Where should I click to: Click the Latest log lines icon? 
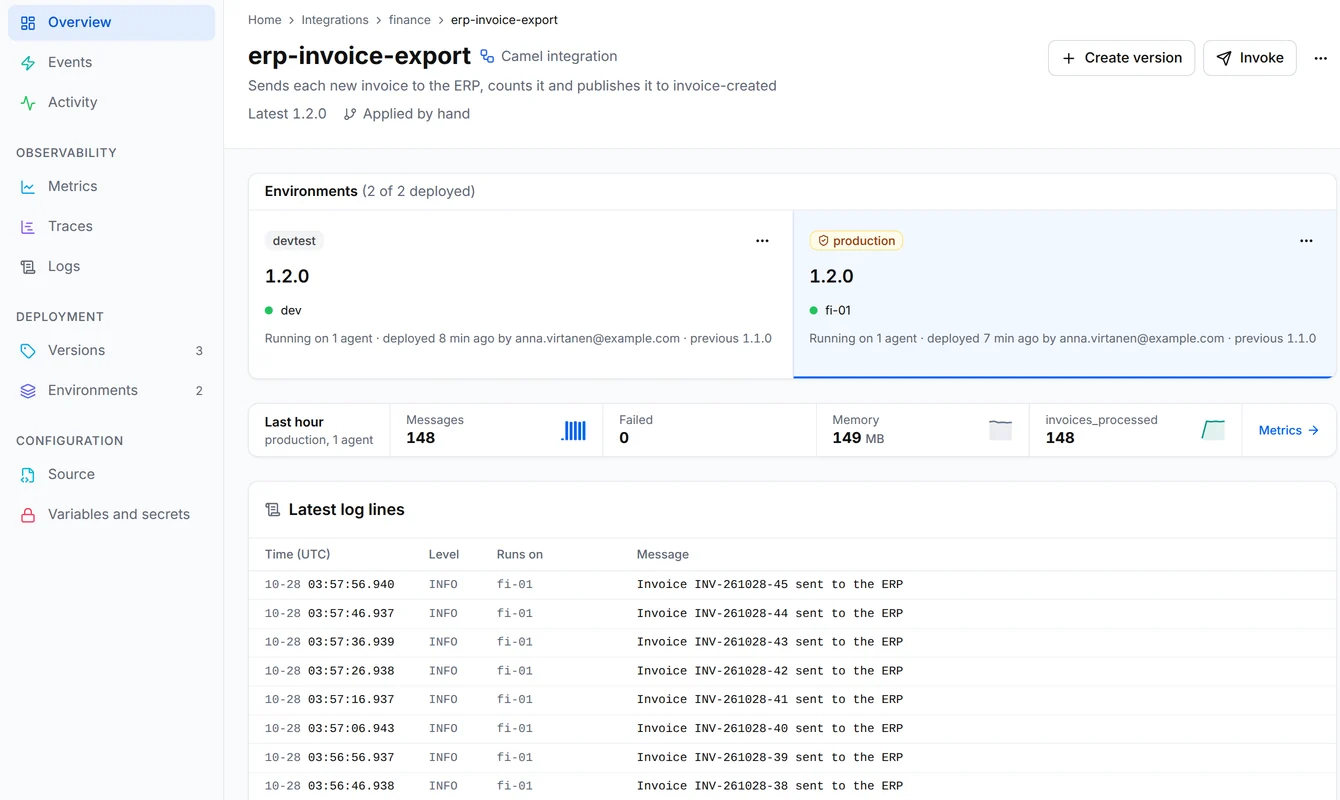click(x=272, y=510)
